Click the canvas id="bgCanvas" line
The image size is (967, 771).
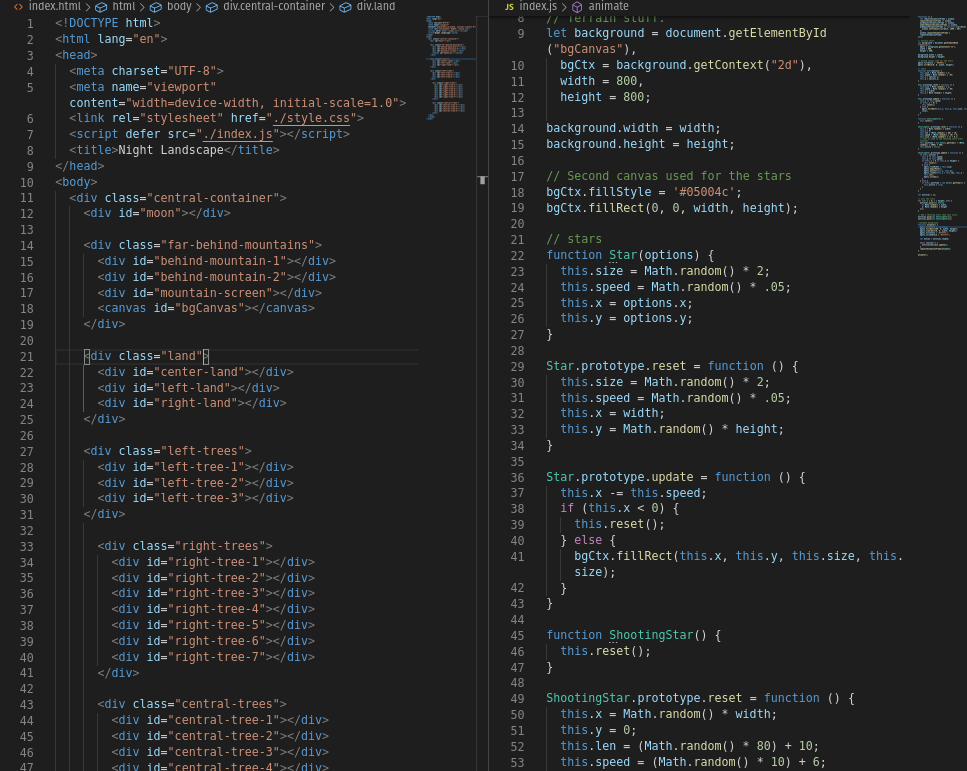coord(206,308)
